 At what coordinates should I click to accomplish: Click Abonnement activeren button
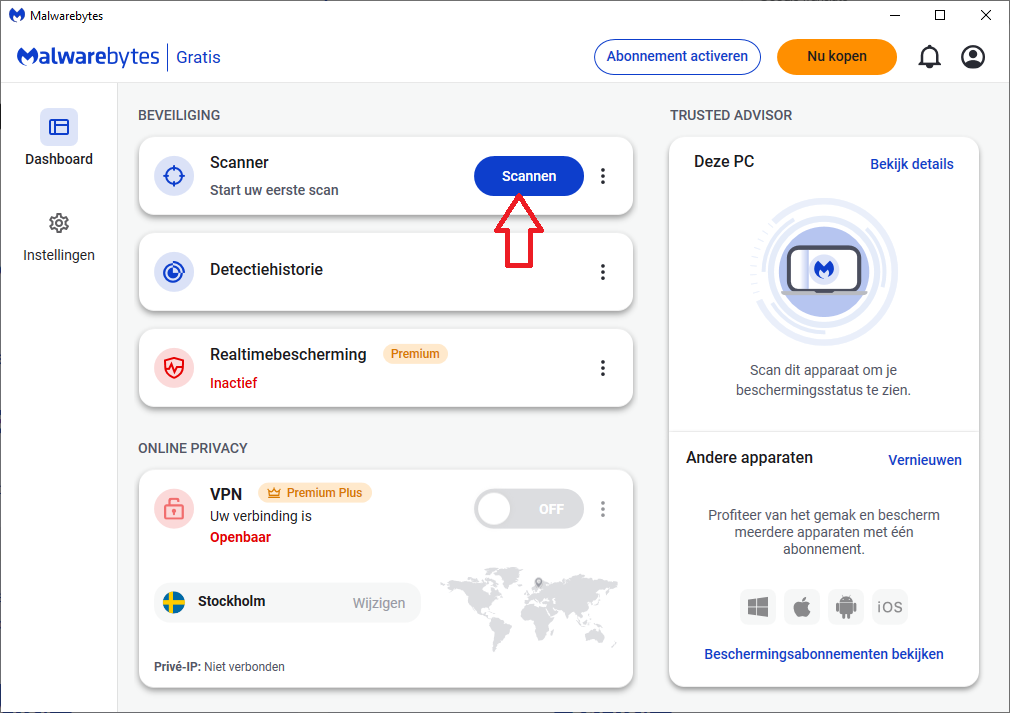pyautogui.click(x=677, y=57)
